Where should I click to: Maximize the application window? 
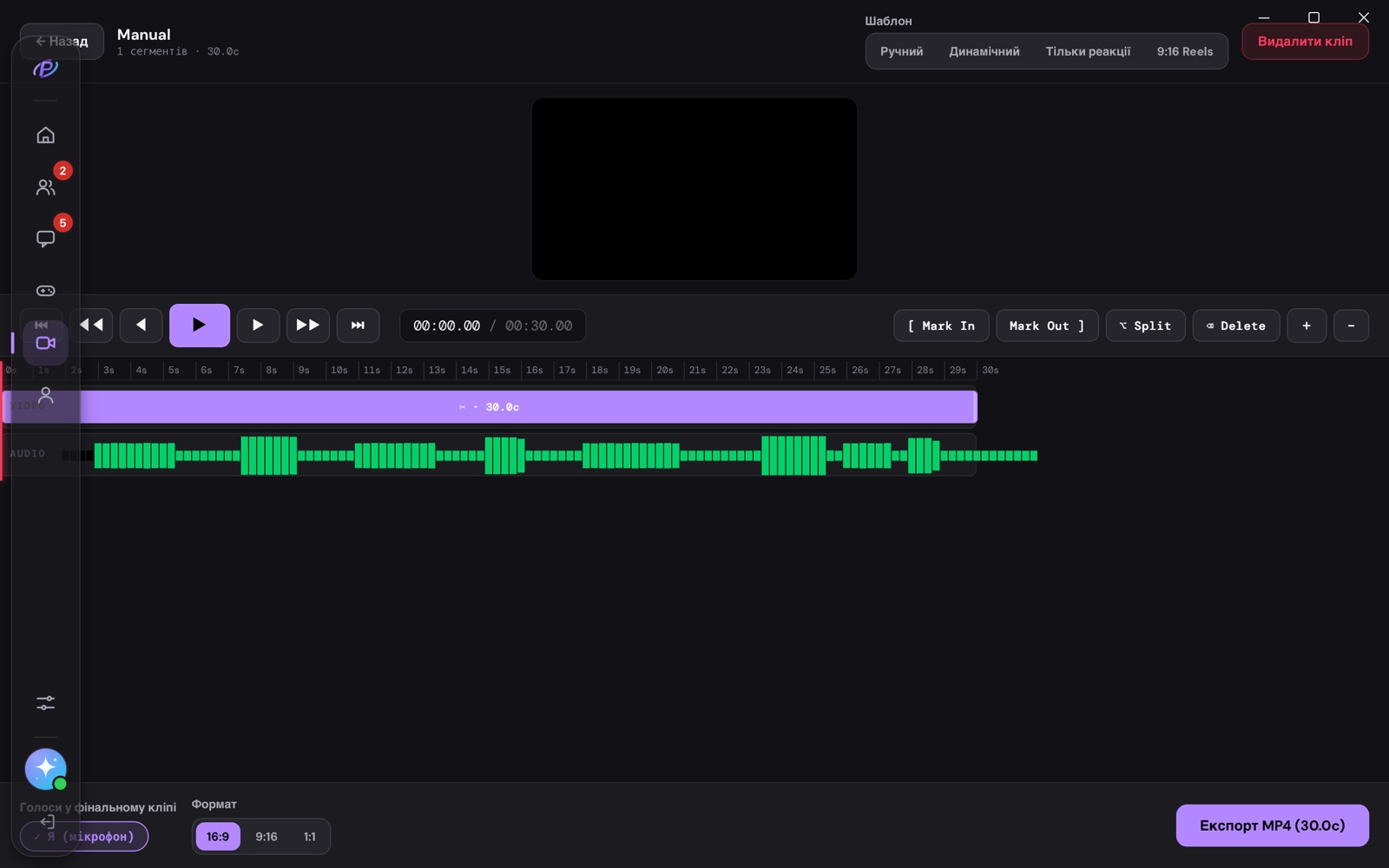pos(1313,17)
